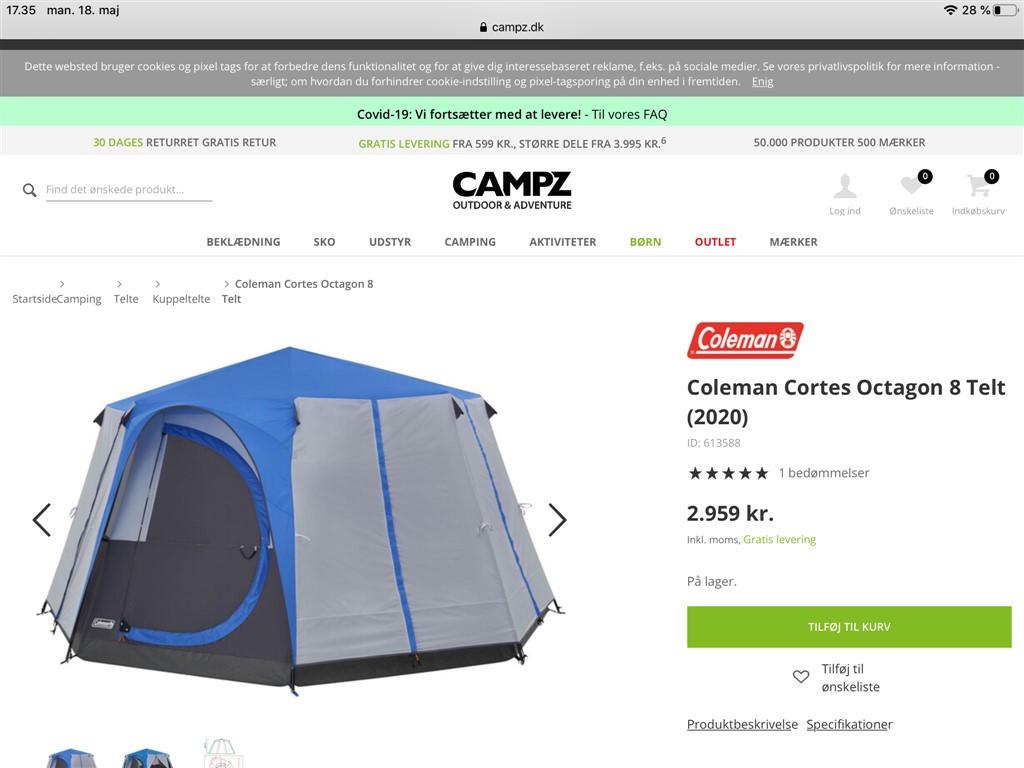Screen dimensions: 1024x768
Task: Open the OUTLET menu category
Action: (715, 242)
